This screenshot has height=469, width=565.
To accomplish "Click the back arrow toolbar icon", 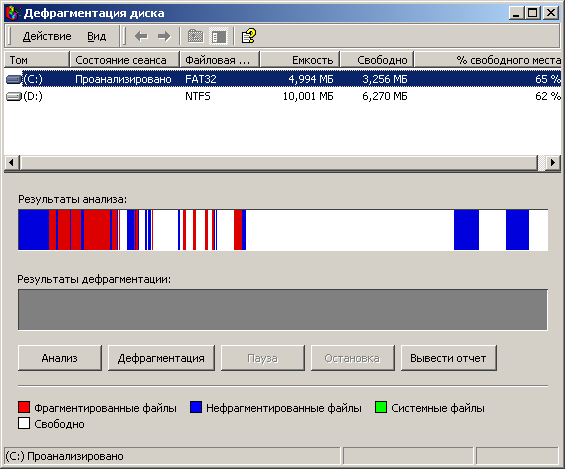I will pos(141,36).
